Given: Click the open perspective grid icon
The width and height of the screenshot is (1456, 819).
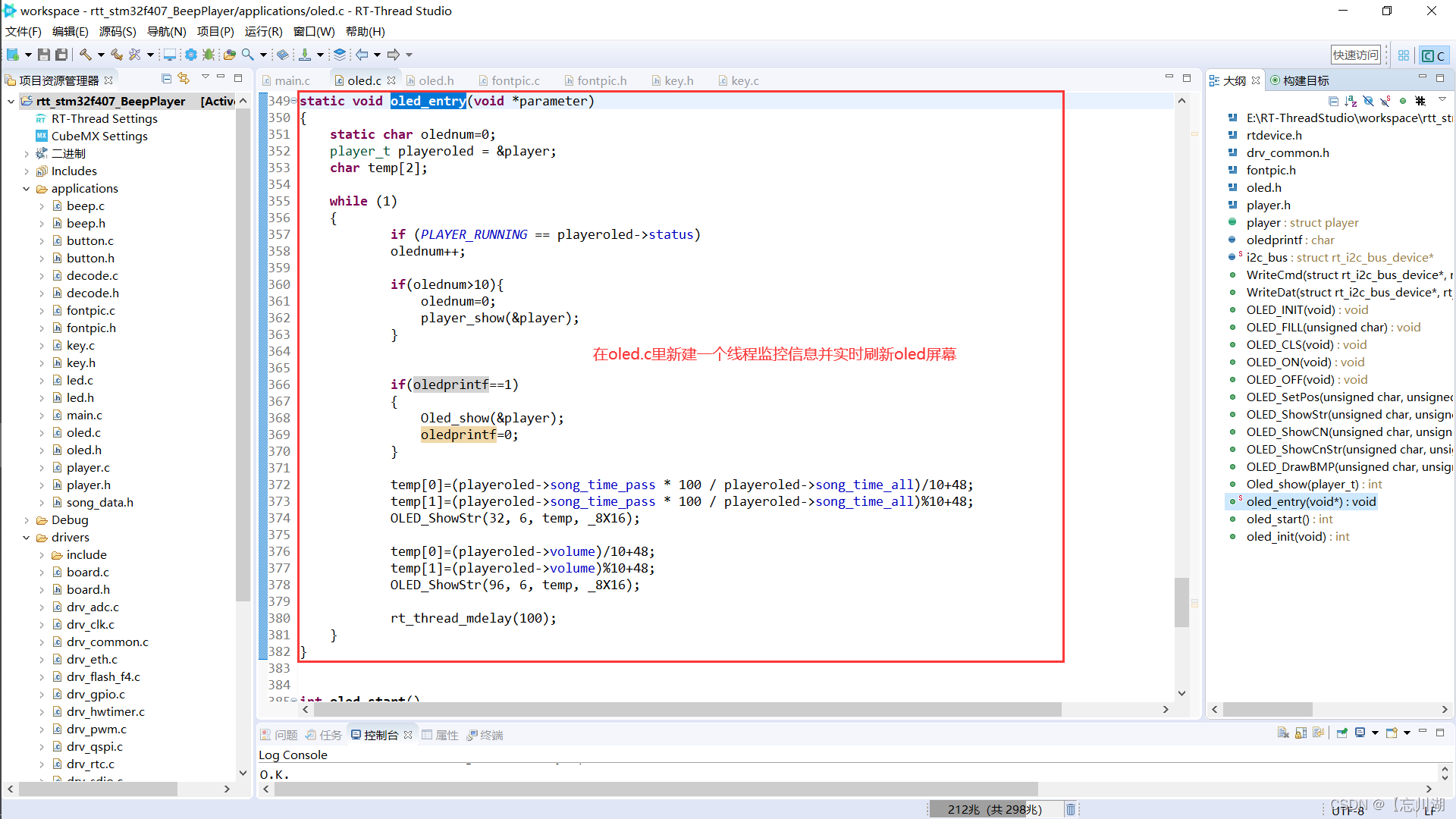Looking at the screenshot, I should [1404, 55].
